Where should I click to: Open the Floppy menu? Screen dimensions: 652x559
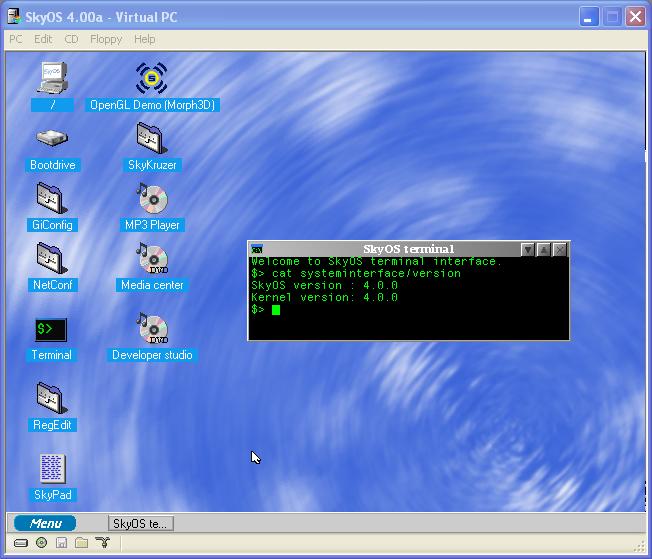pyautogui.click(x=106, y=39)
